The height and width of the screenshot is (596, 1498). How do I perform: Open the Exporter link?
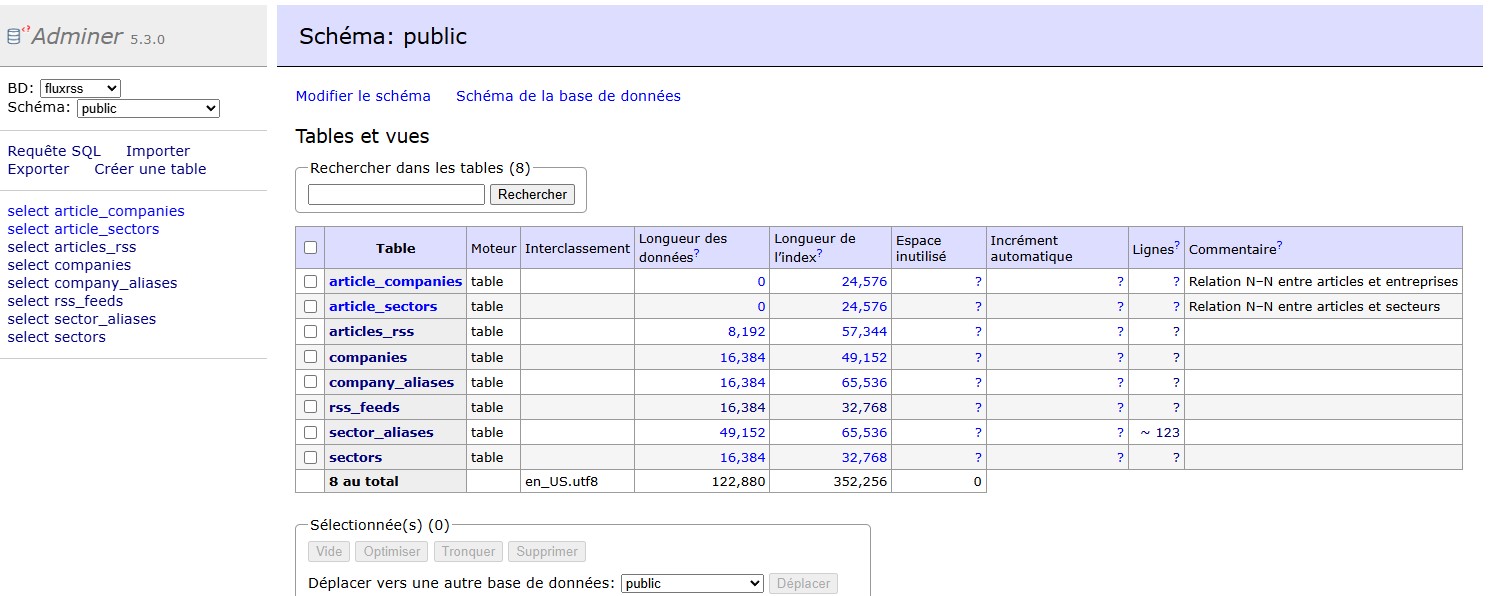pos(38,169)
